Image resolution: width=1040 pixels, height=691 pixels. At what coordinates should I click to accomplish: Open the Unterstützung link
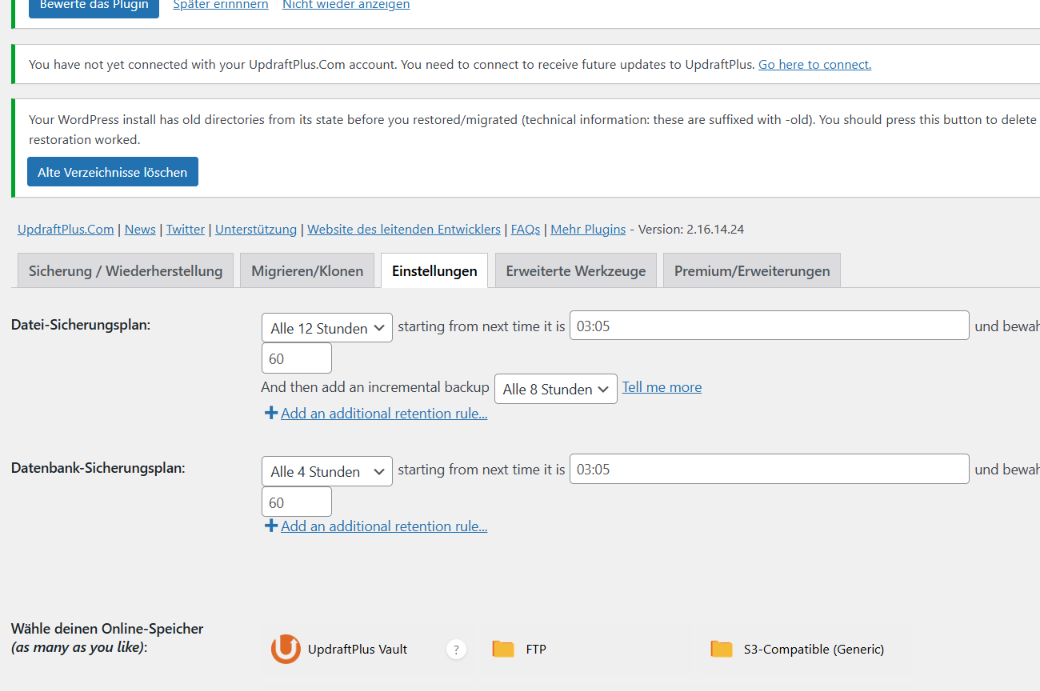click(x=256, y=229)
